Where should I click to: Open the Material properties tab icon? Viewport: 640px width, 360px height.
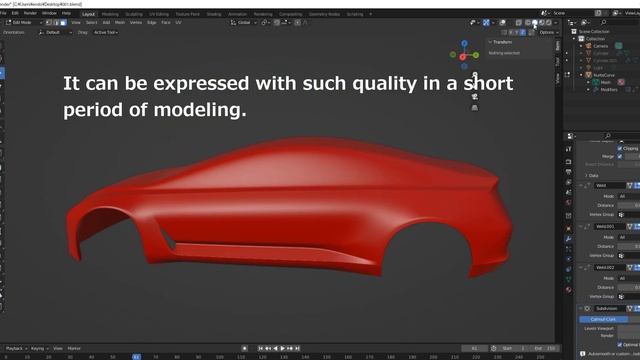[569, 290]
